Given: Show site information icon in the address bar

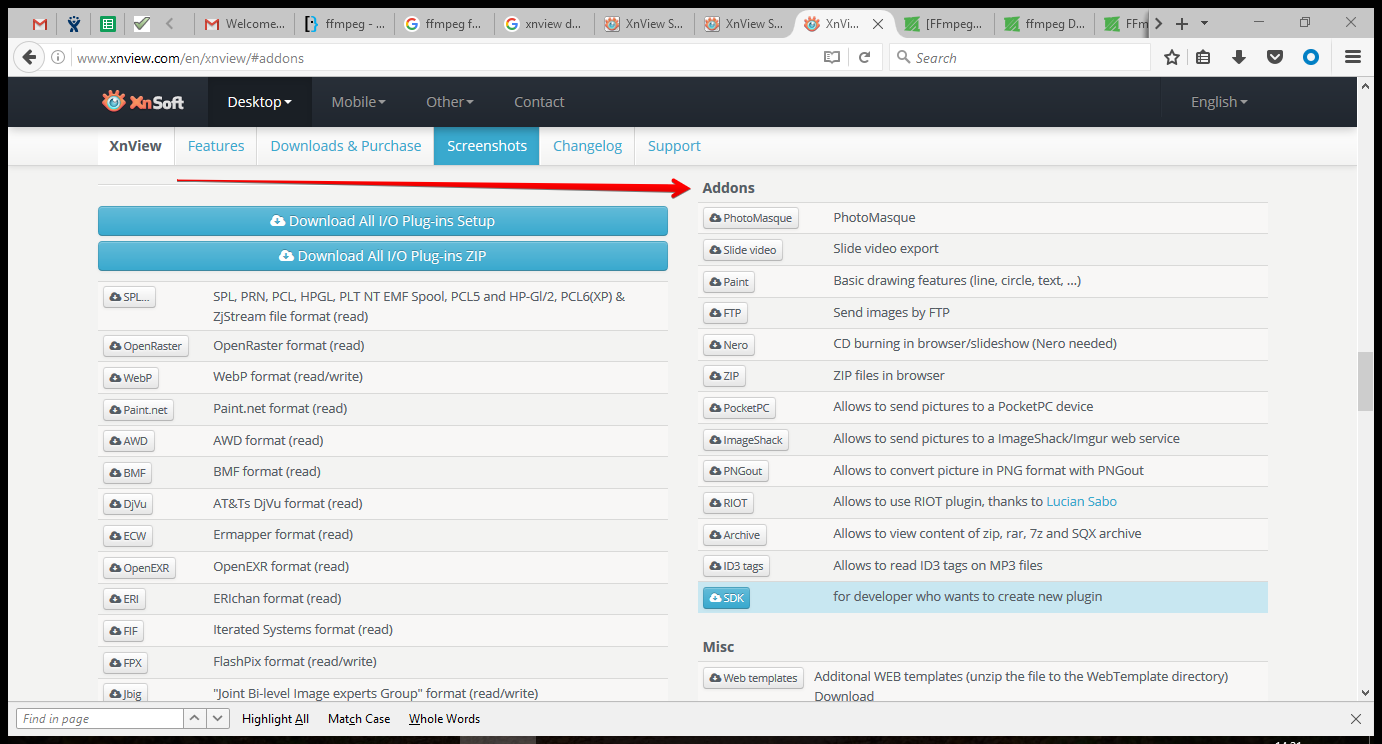Looking at the screenshot, I should (58, 58).
